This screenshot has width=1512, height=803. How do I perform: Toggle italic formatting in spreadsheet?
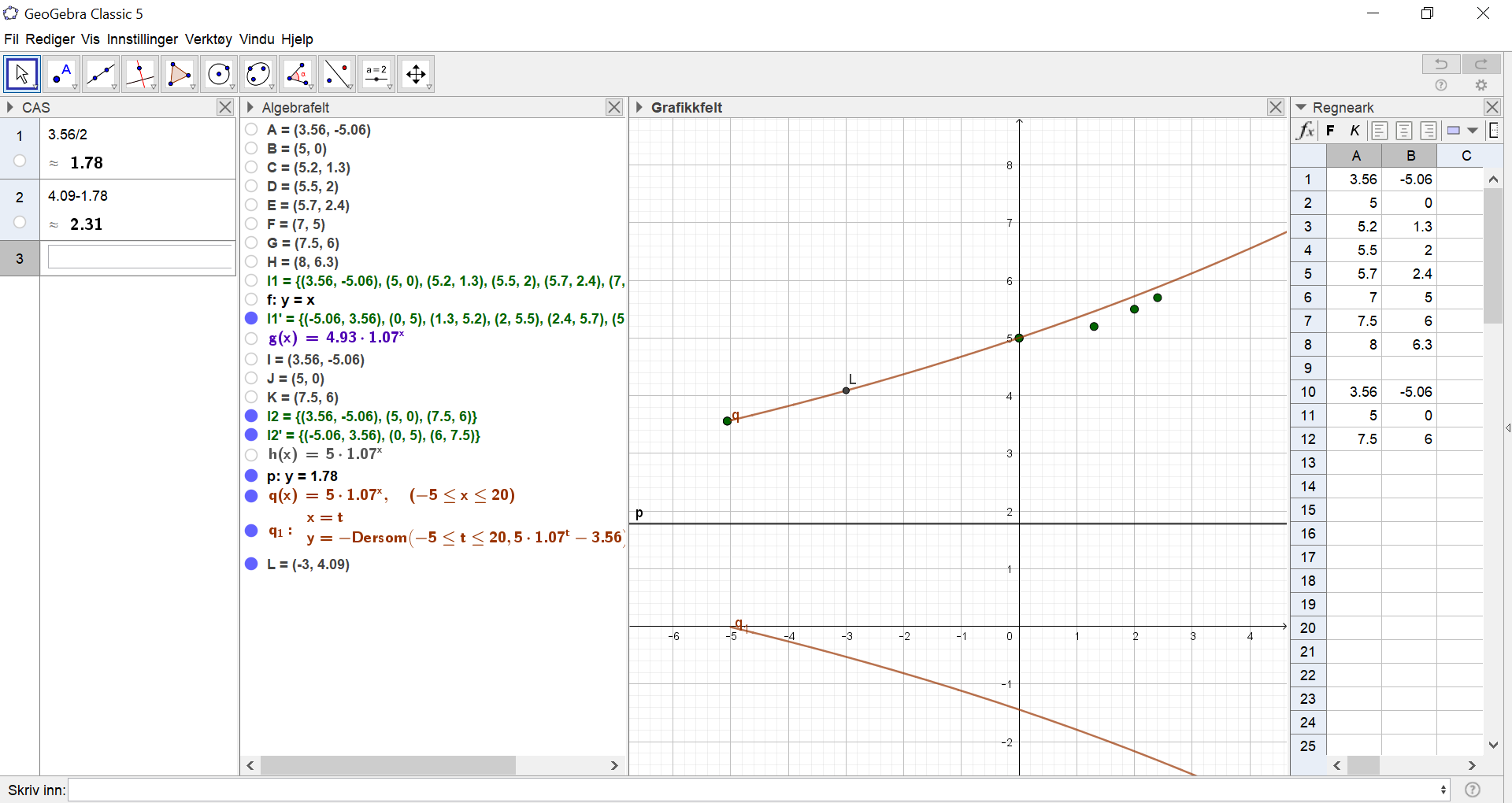click(x=1354, y=131)
